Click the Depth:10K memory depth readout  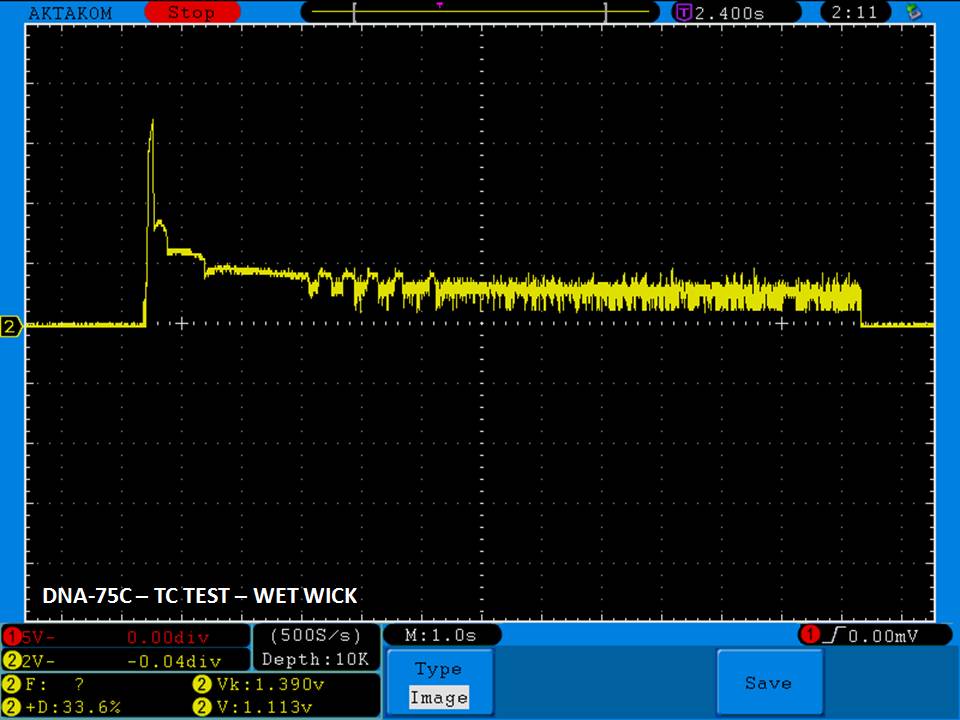pos(316,659)
